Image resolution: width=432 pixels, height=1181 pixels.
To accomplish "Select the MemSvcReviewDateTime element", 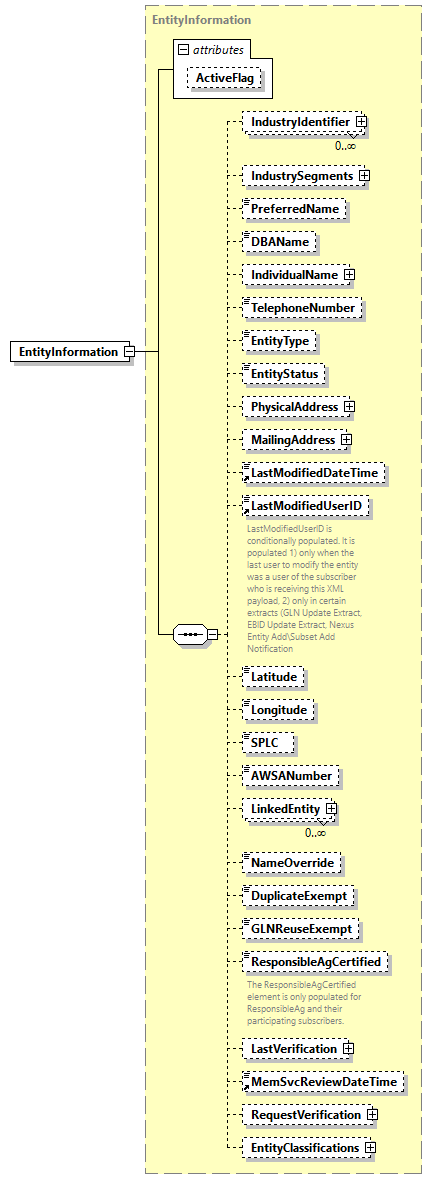I will (x=324, y=1082).
